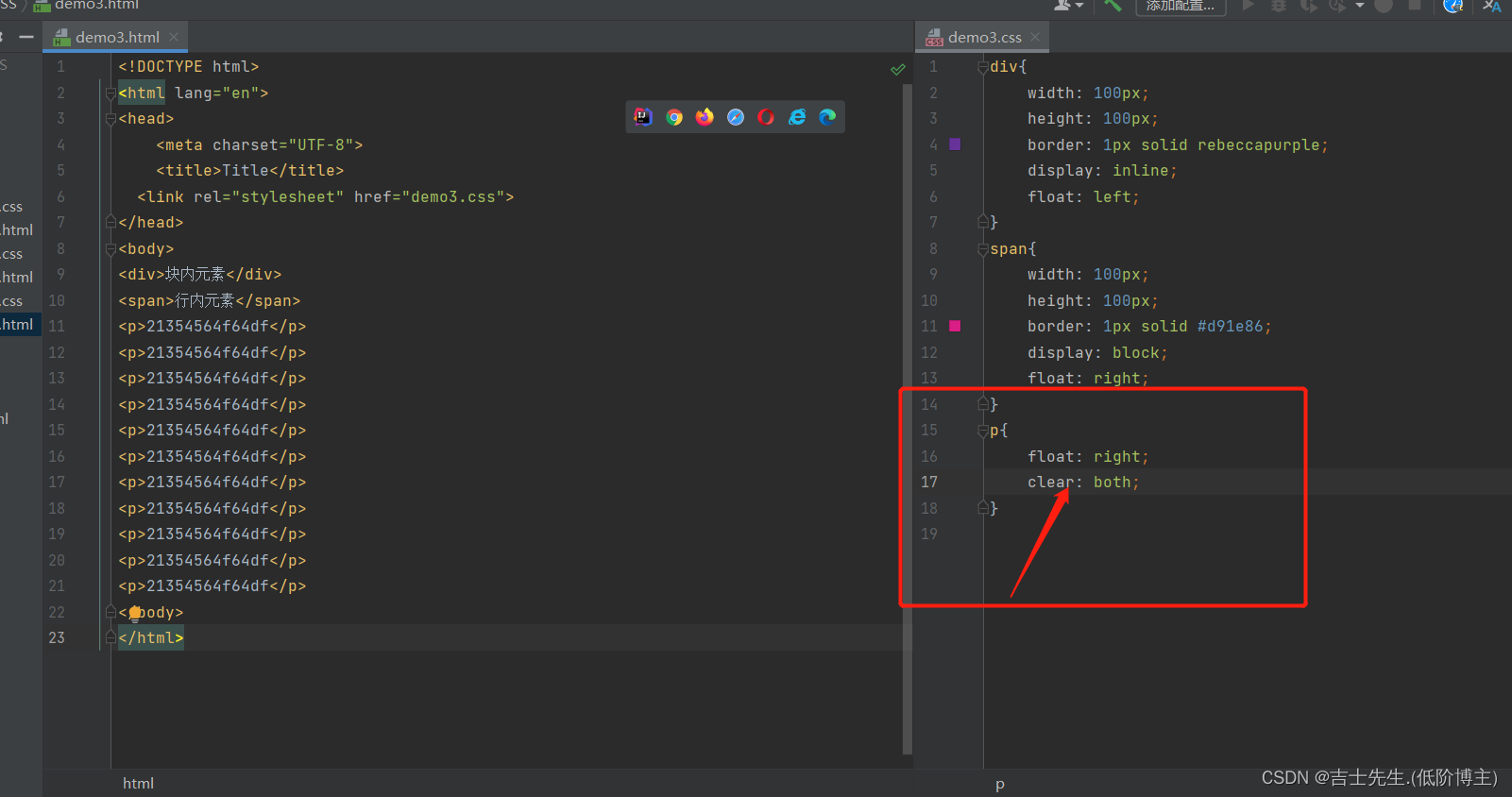The height and width of the screenshot is (797, 1512).
Task: Open page in Edge browser icon
Action: coord(827,117)
